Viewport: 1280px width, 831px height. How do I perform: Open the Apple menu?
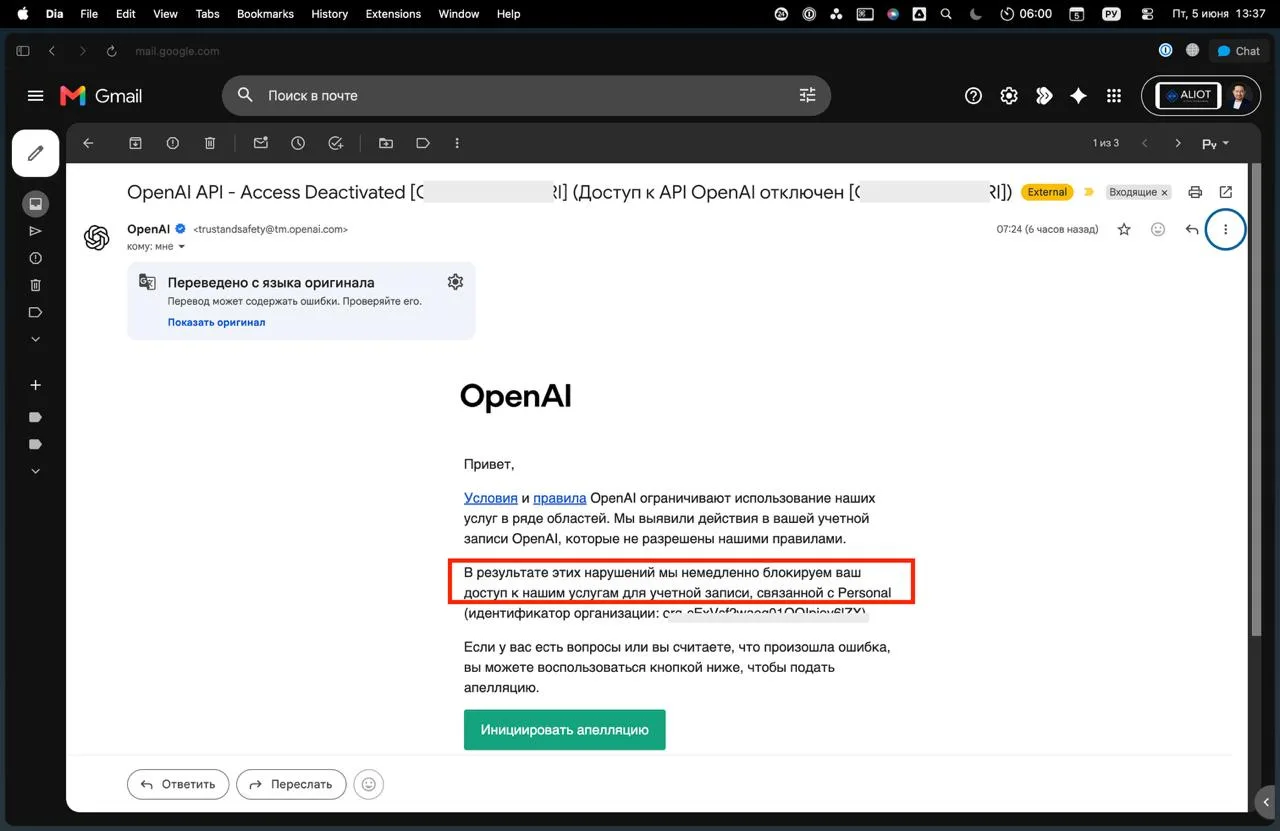(x=23, y=14)
